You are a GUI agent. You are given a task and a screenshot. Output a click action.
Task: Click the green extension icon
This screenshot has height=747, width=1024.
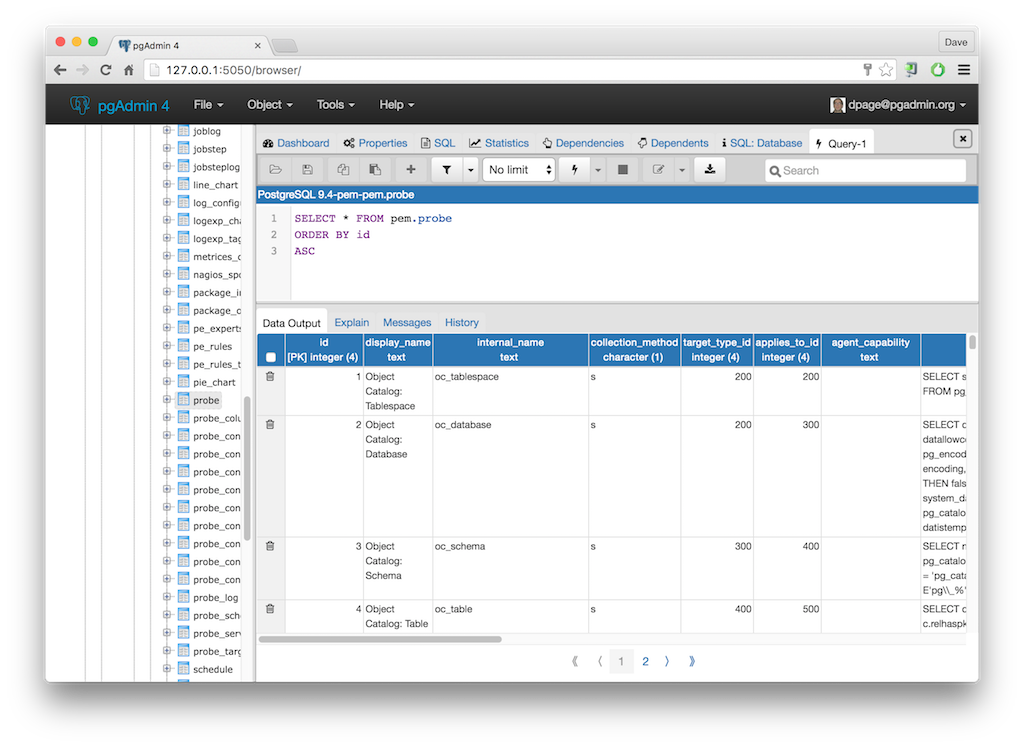(x=938, y=70)
